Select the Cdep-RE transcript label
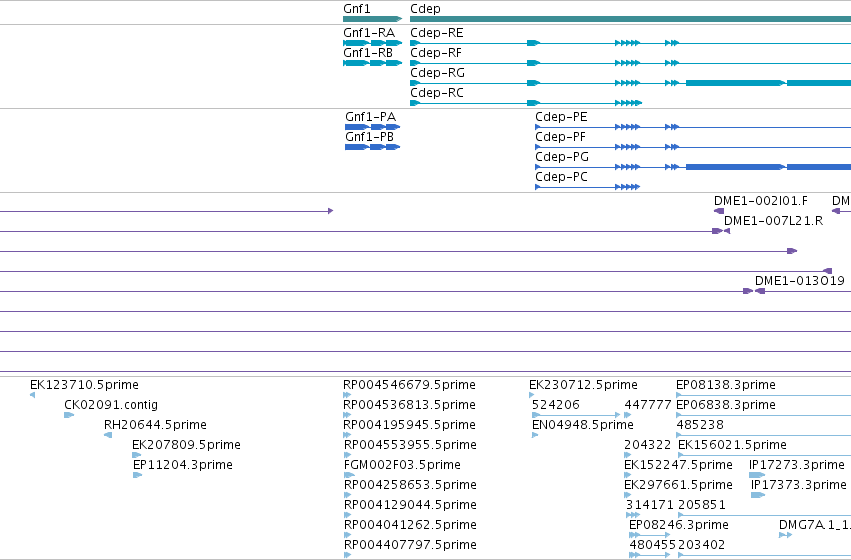 437,33
